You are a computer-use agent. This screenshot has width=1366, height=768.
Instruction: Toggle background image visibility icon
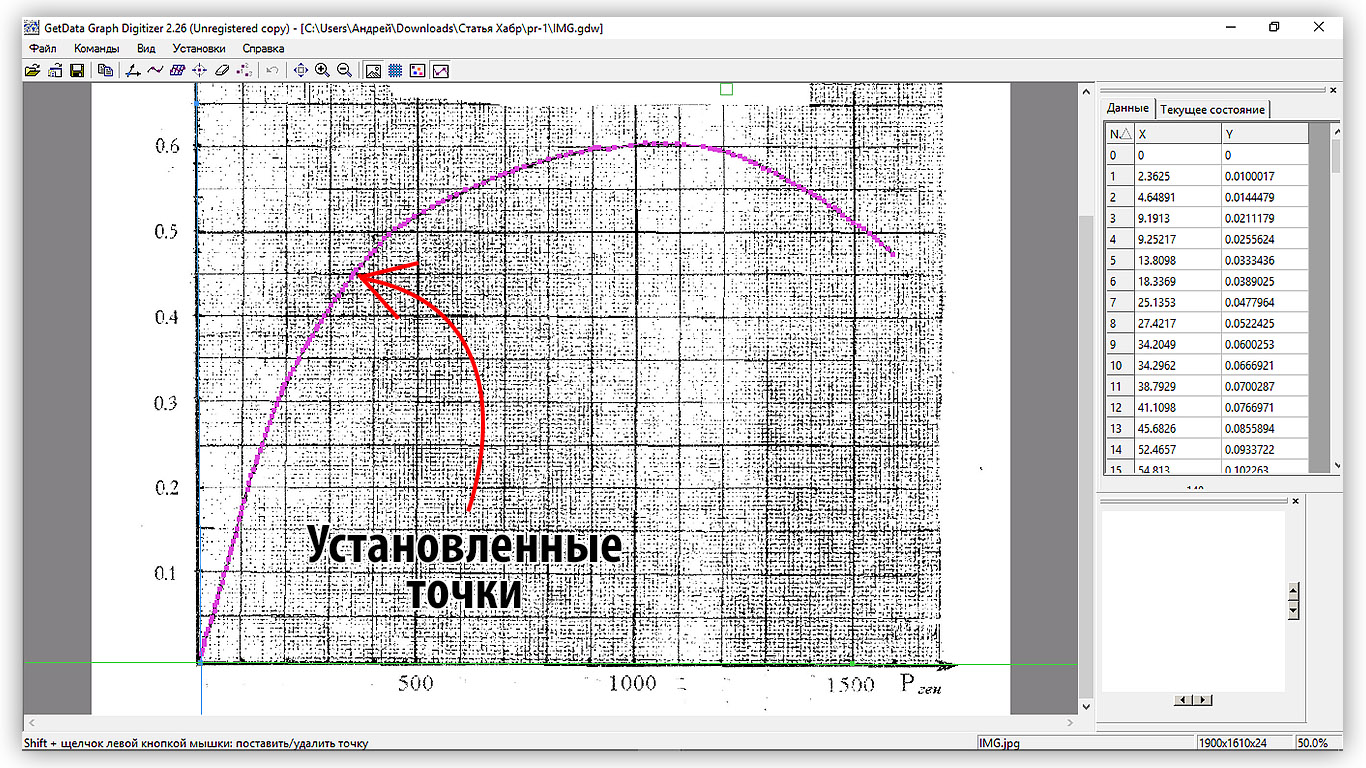click(373, 70)
